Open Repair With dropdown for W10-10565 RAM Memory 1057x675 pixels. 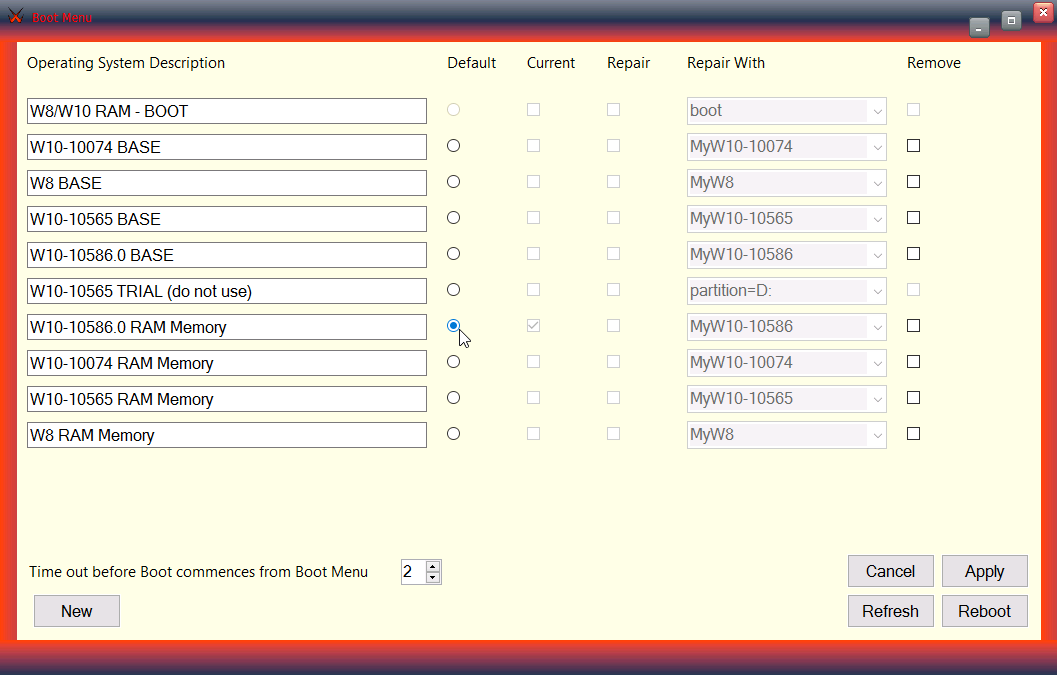coord(787,399)
